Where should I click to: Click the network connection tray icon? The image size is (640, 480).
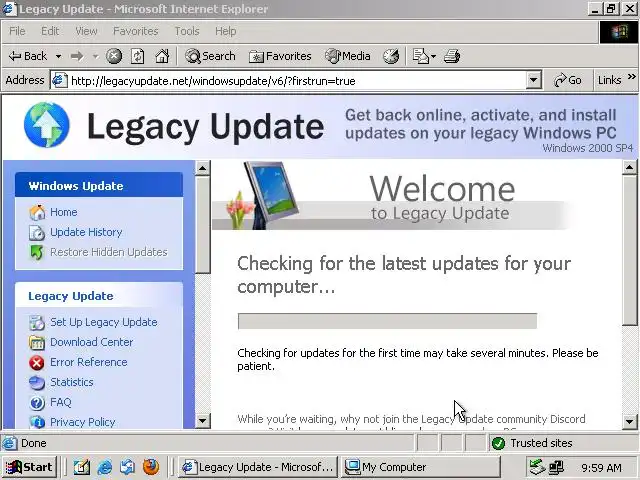click(x=557, y=467)
